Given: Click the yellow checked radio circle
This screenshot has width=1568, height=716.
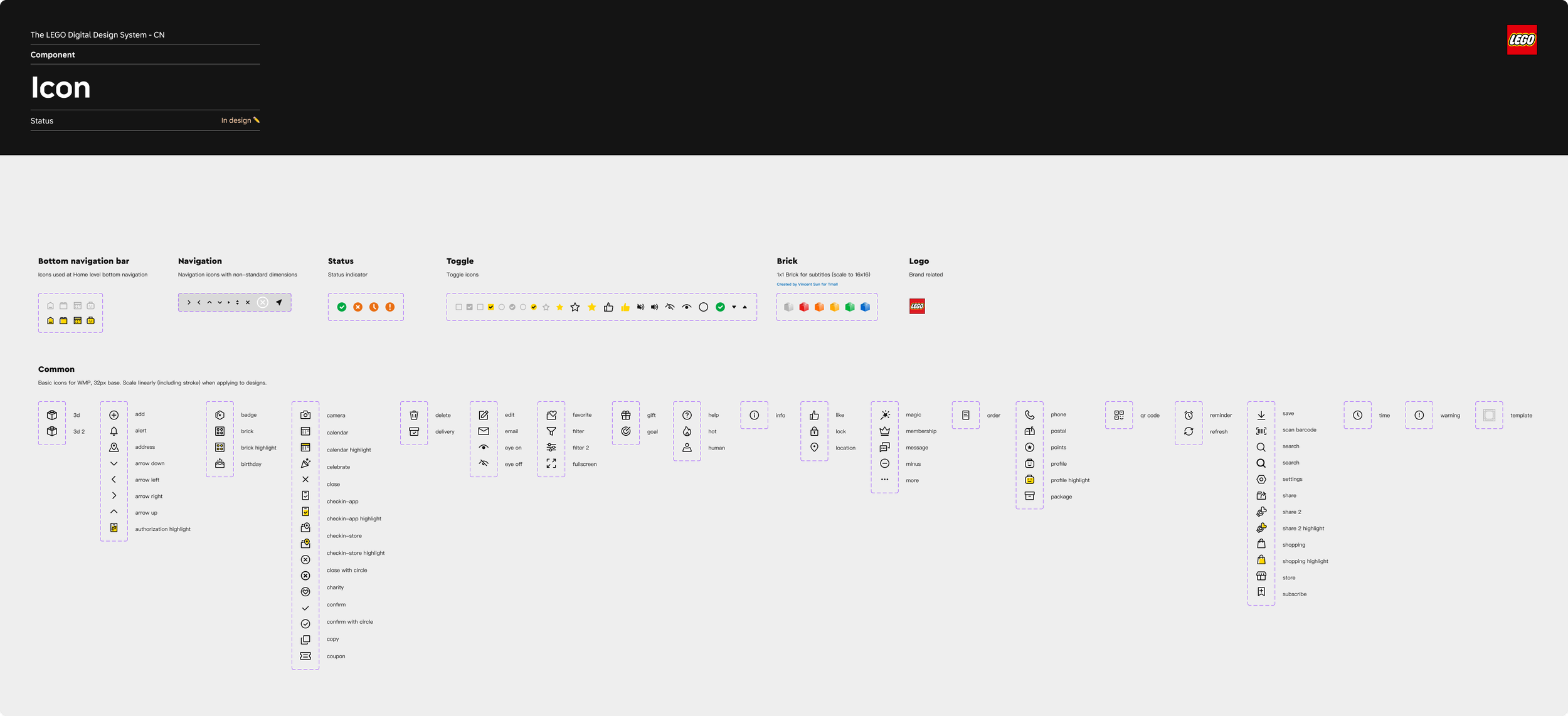Looking at the screenshot, I should point(534,307).
